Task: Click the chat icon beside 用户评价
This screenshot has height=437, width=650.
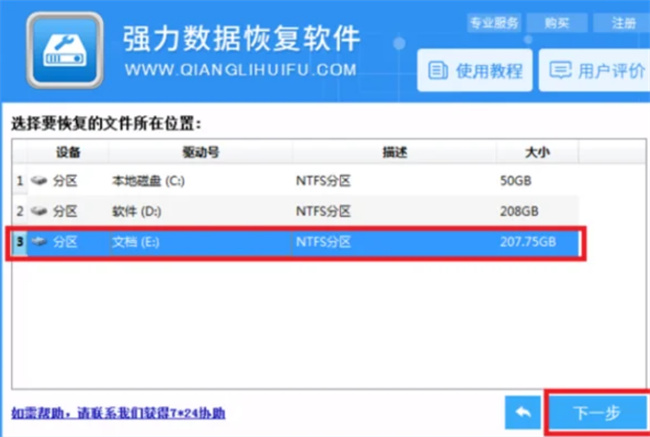Action: (561, 71)
